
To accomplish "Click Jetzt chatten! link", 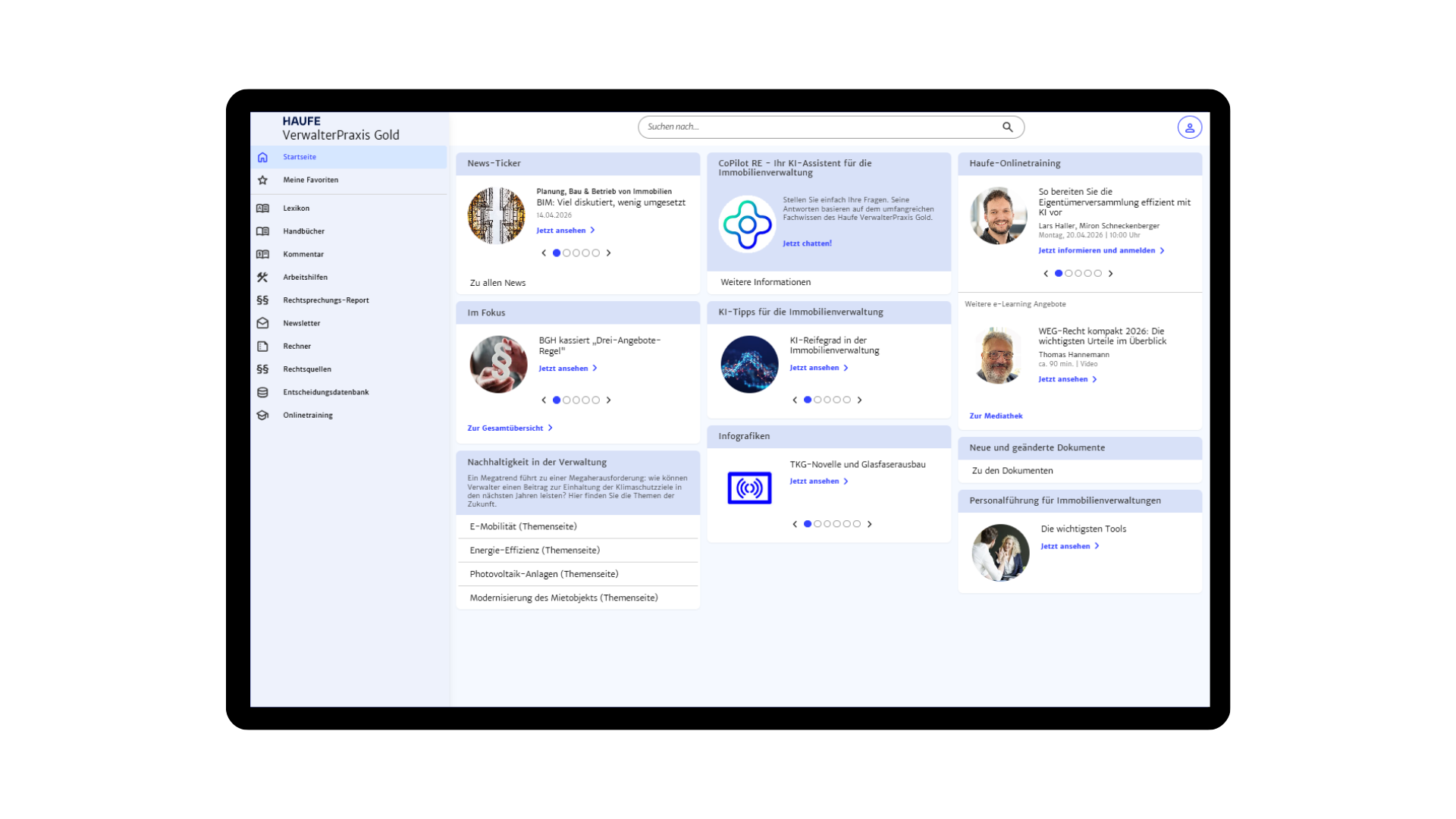I will [807, 243].
